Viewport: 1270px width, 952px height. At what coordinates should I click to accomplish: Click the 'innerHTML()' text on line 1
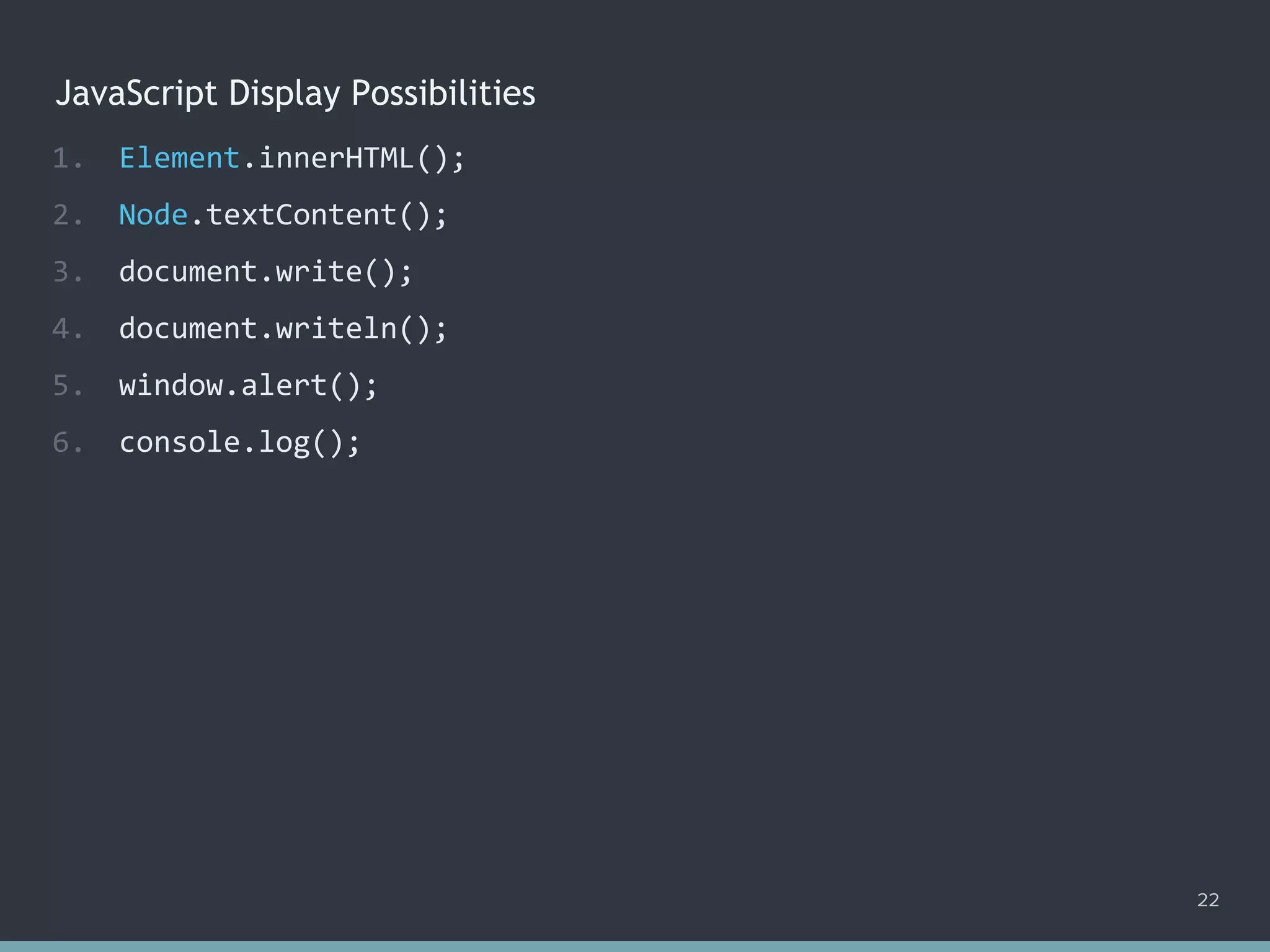tap(353, 158)
